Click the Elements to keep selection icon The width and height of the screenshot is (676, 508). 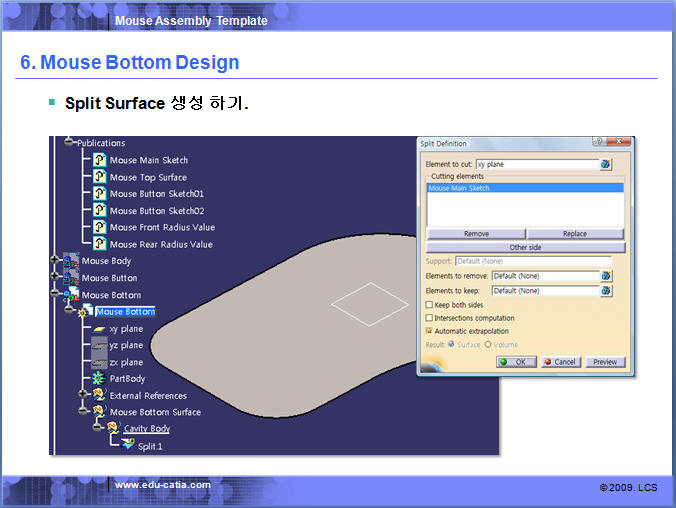(605, 291)
